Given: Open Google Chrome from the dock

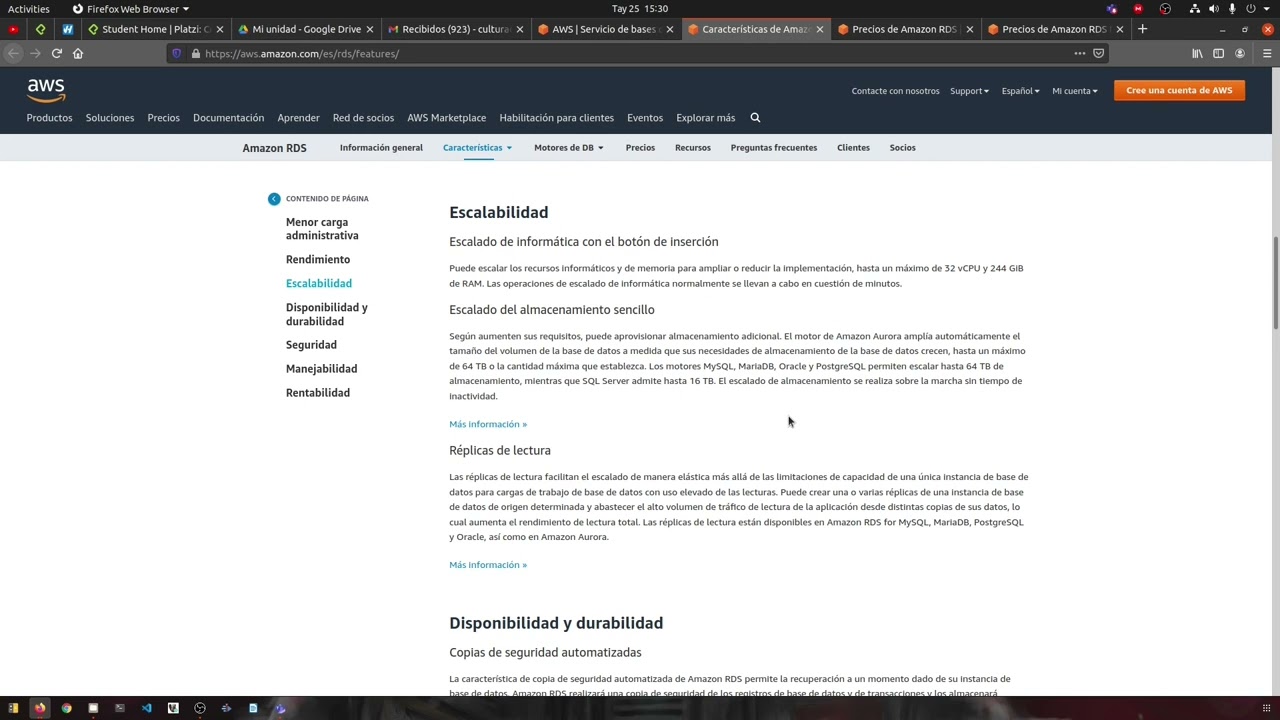Looking at the screenshot, I should coord(66,708).
